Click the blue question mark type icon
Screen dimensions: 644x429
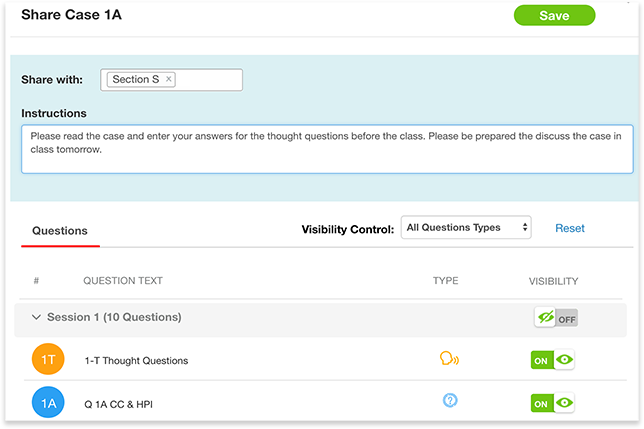click(x=450, y=400)
